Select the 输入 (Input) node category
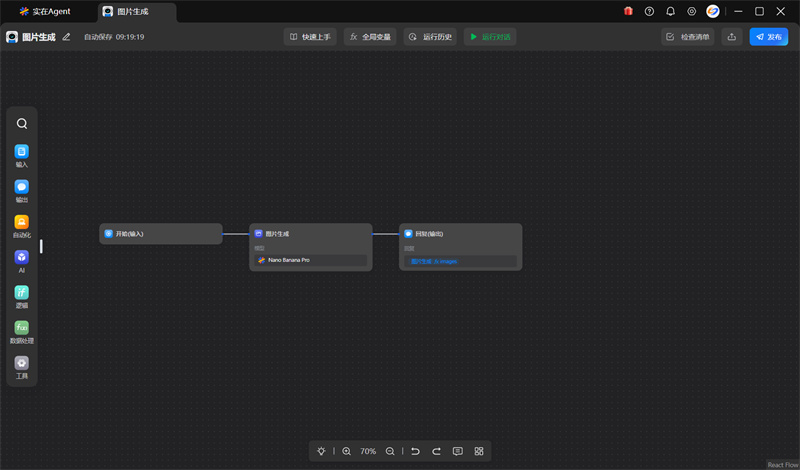Viewport: 800px width, 470px height. click(22, 153)
